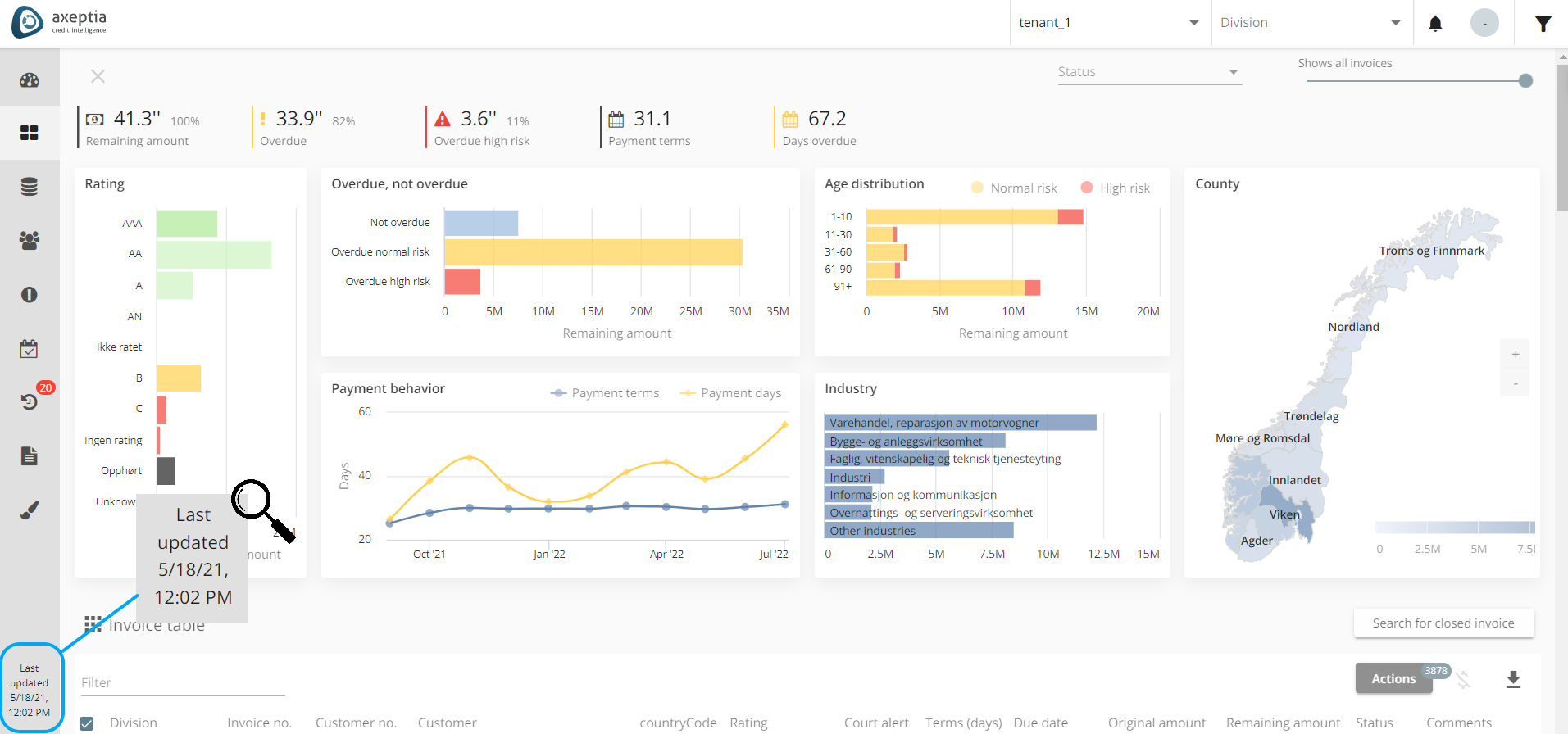Viewport: 1568px width, 734px height.
Task: Click Troms og Finnmark on the map
Action: 1431,251
